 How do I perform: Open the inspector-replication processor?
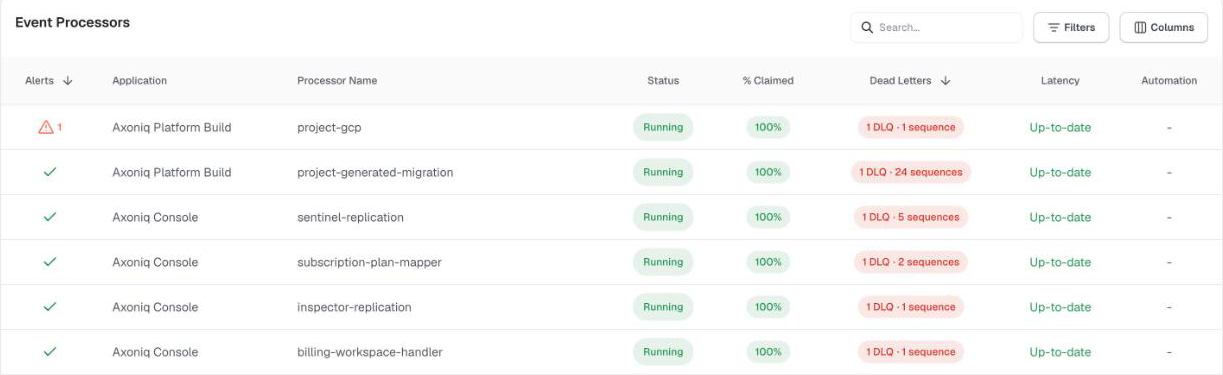(354, 307)
